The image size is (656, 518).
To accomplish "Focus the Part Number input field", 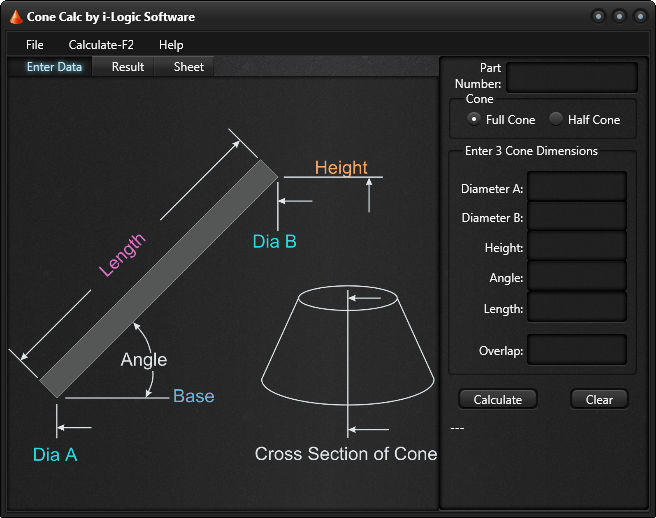I will 572,77.
